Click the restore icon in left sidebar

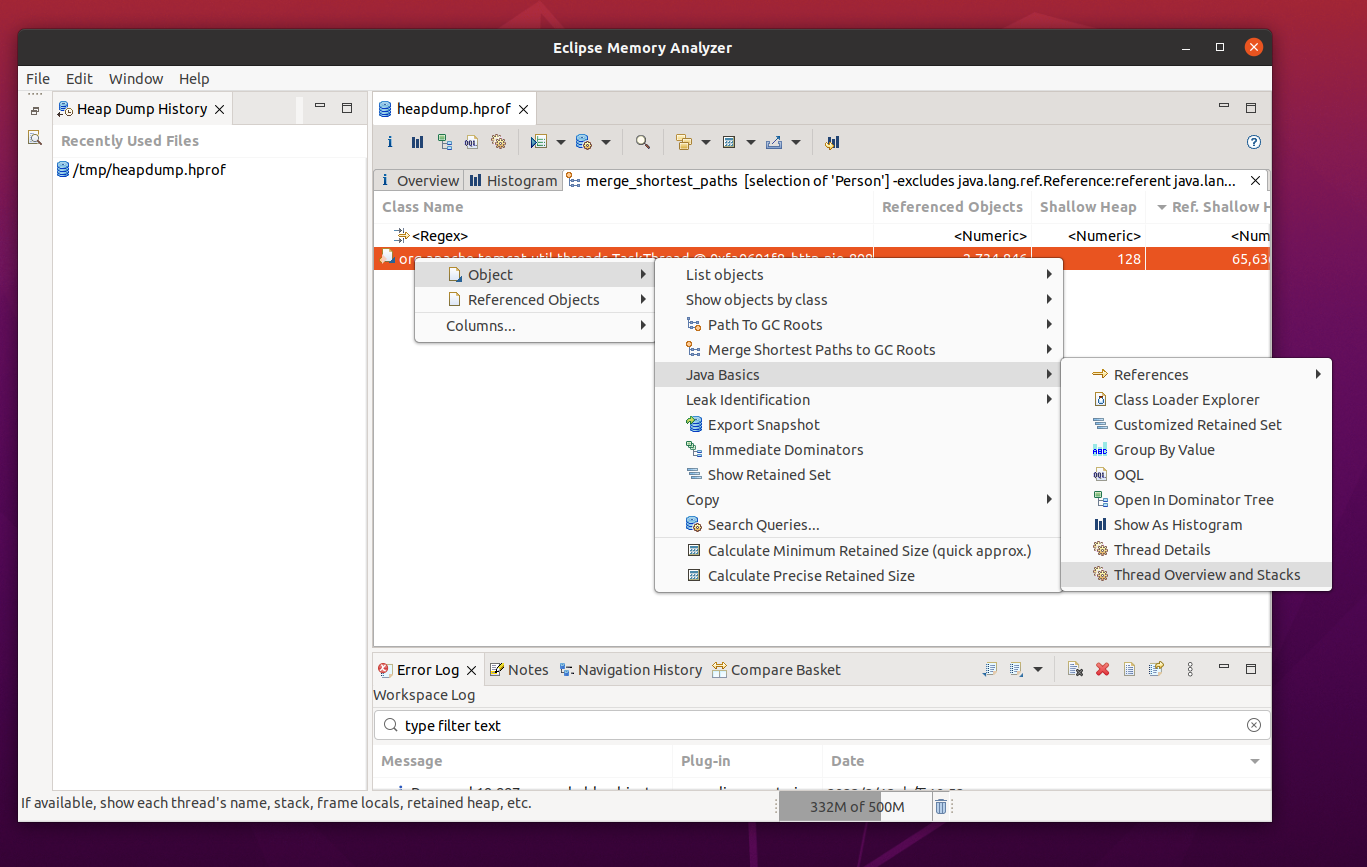34,111
